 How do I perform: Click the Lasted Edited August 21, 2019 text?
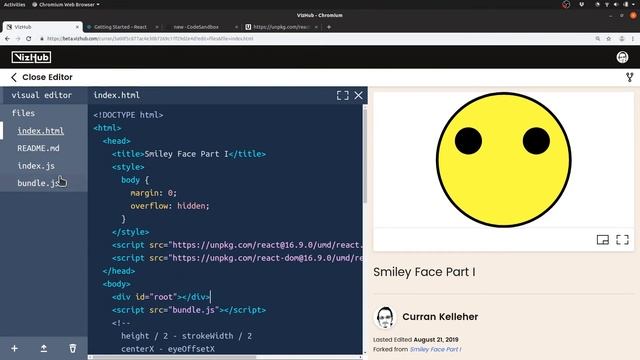[416, 340]
